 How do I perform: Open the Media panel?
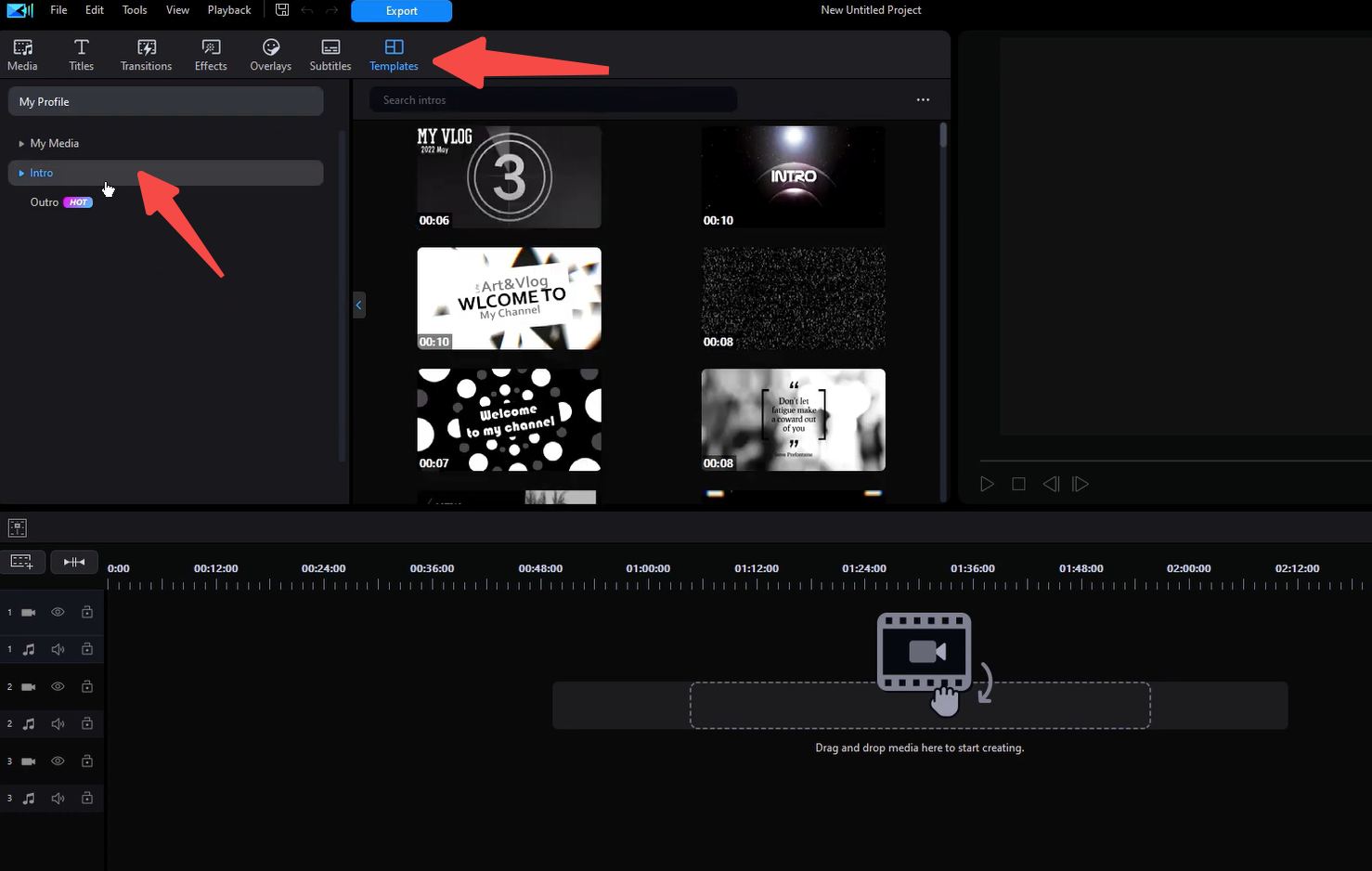[22, 54]
